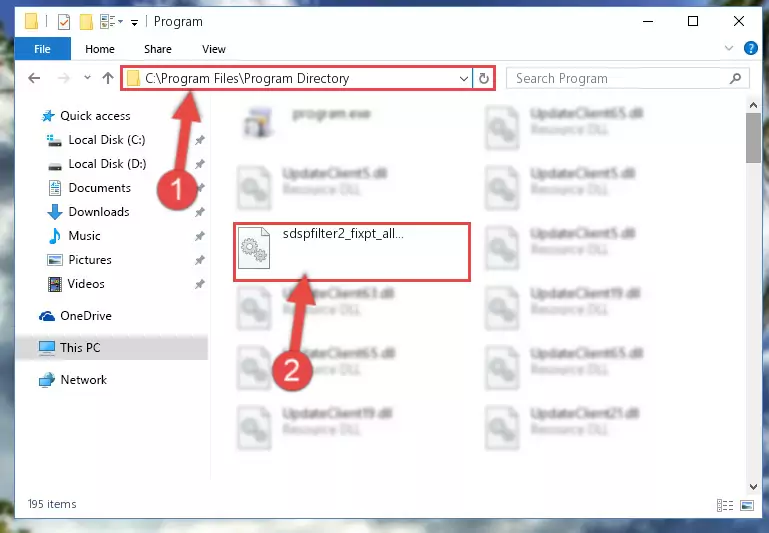Viewport: 769px width, 533px height.
Task: Expand the ribbon with chevron
Action: point(729,48)
